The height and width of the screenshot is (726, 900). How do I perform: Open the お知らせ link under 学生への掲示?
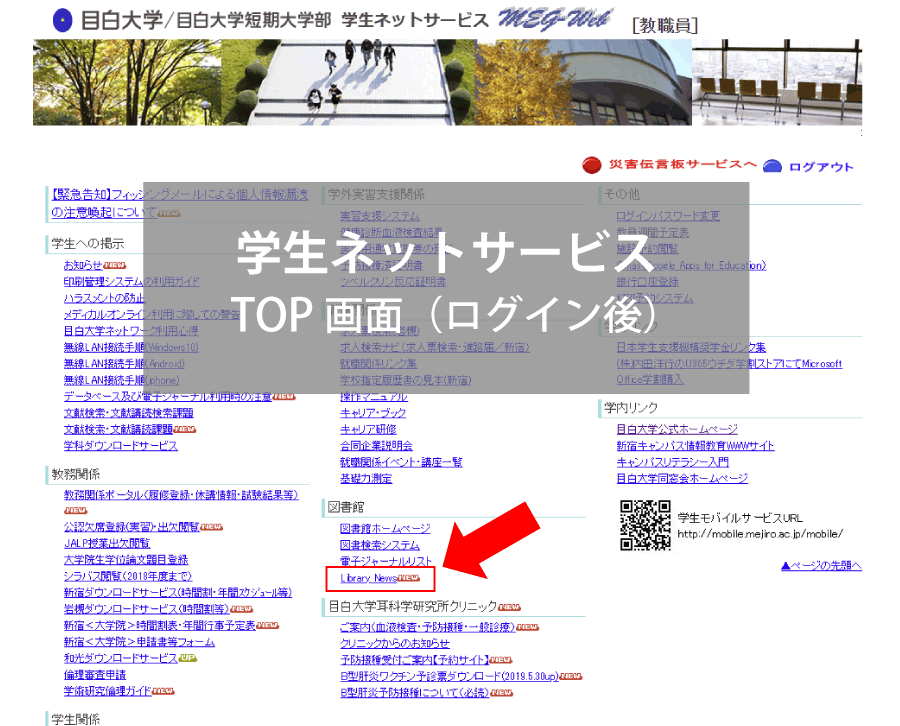tap(83, 265)
